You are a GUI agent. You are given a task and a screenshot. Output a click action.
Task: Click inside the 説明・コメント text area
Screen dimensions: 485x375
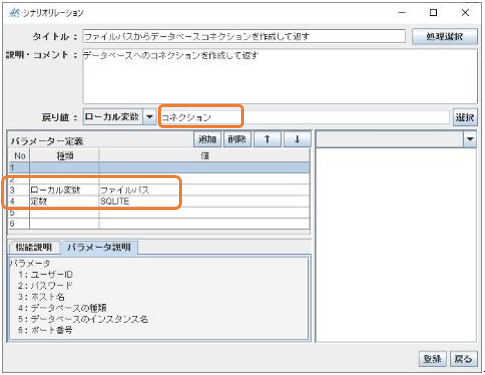280,76
